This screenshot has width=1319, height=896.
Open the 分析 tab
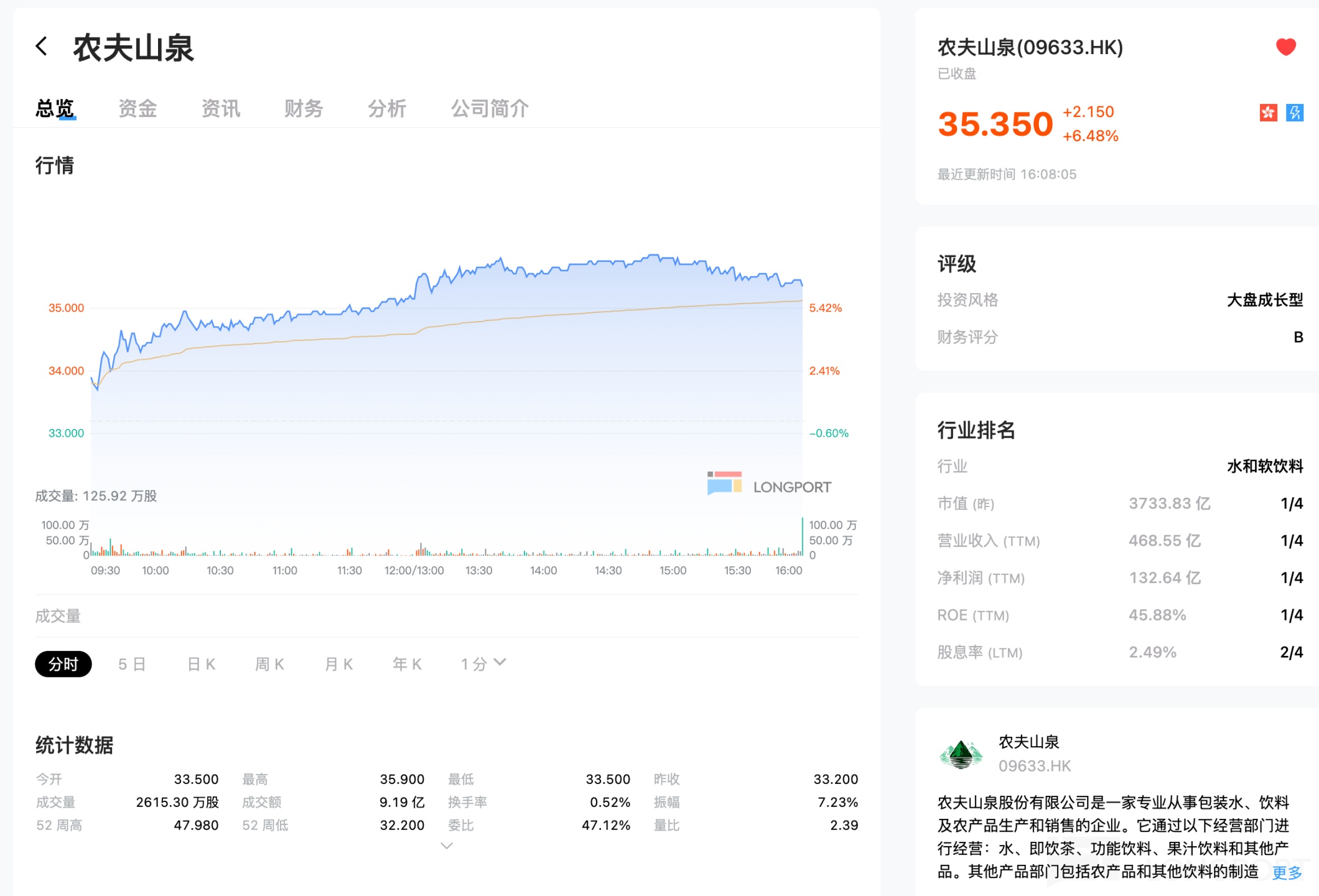click(x=386, y=109)
